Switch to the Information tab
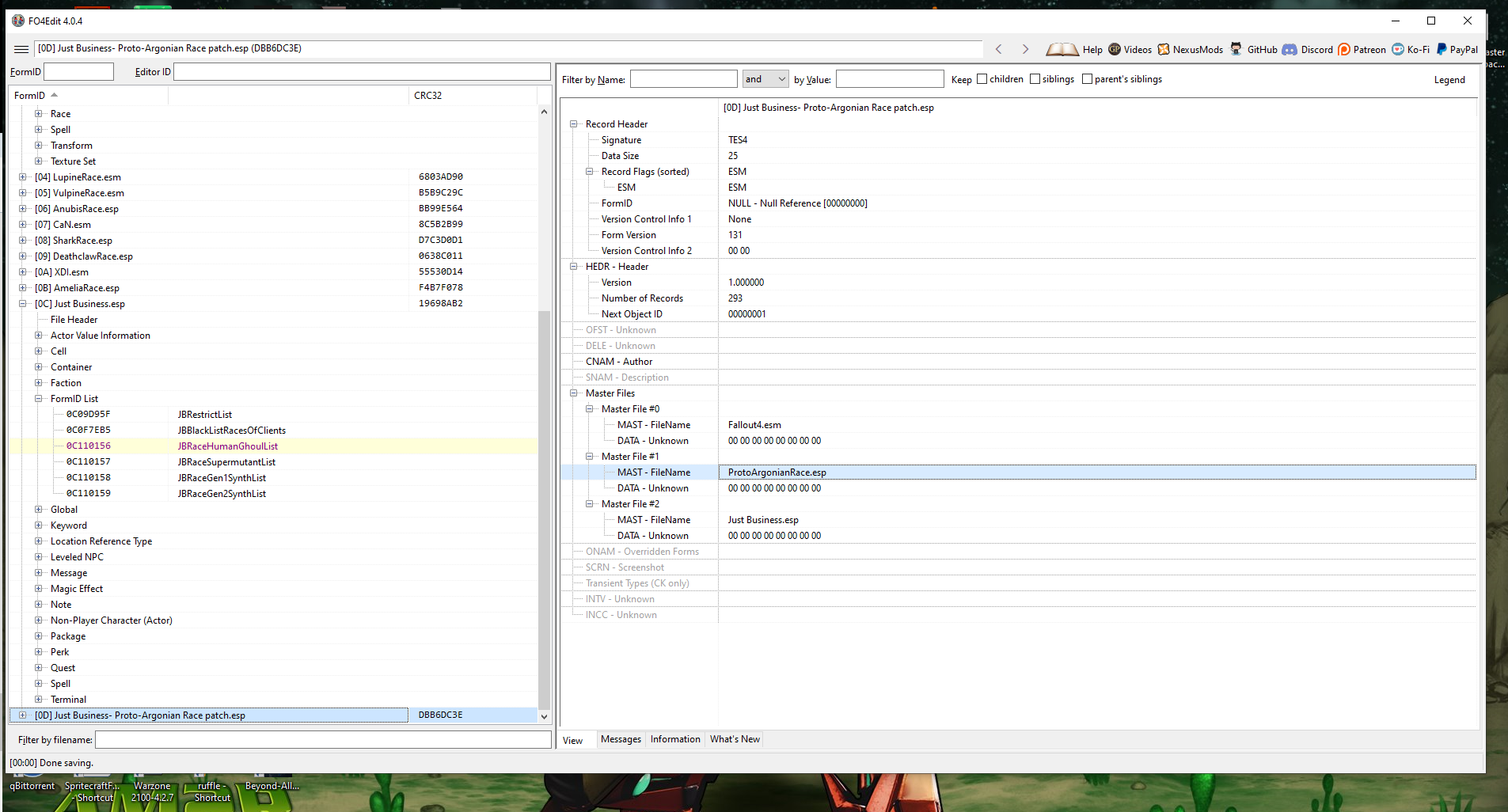This screenshot has height=812, width=1508. pos(675,739)
